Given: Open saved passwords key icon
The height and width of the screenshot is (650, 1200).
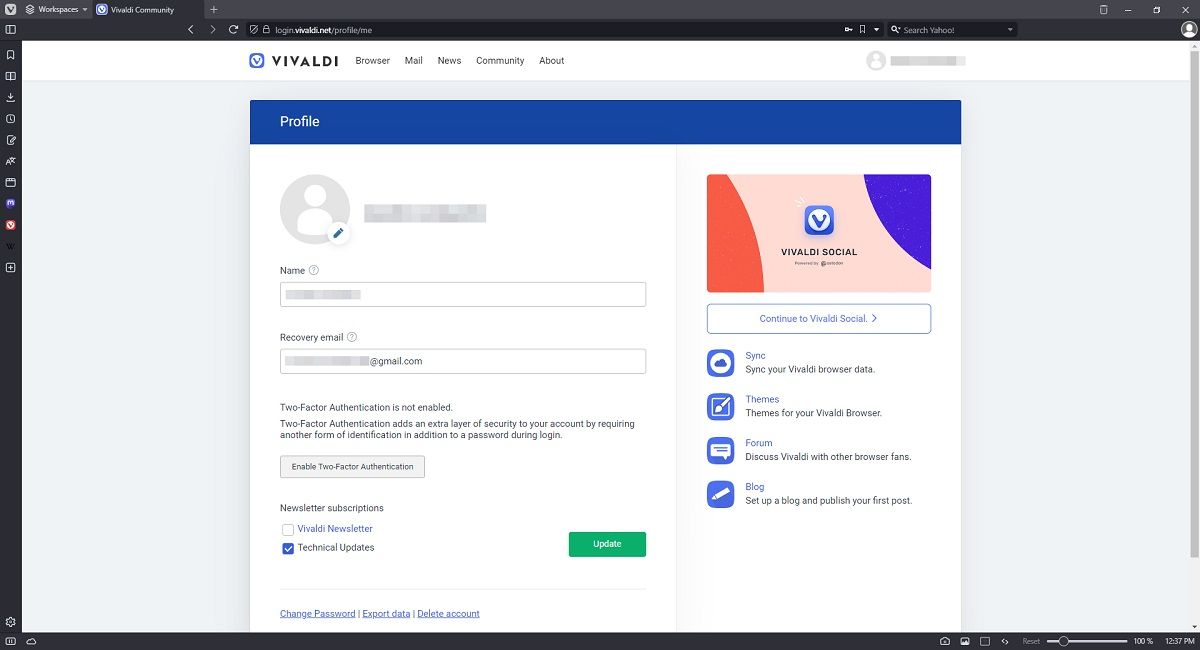Looking at the screenshot, I should coord(849,30).
